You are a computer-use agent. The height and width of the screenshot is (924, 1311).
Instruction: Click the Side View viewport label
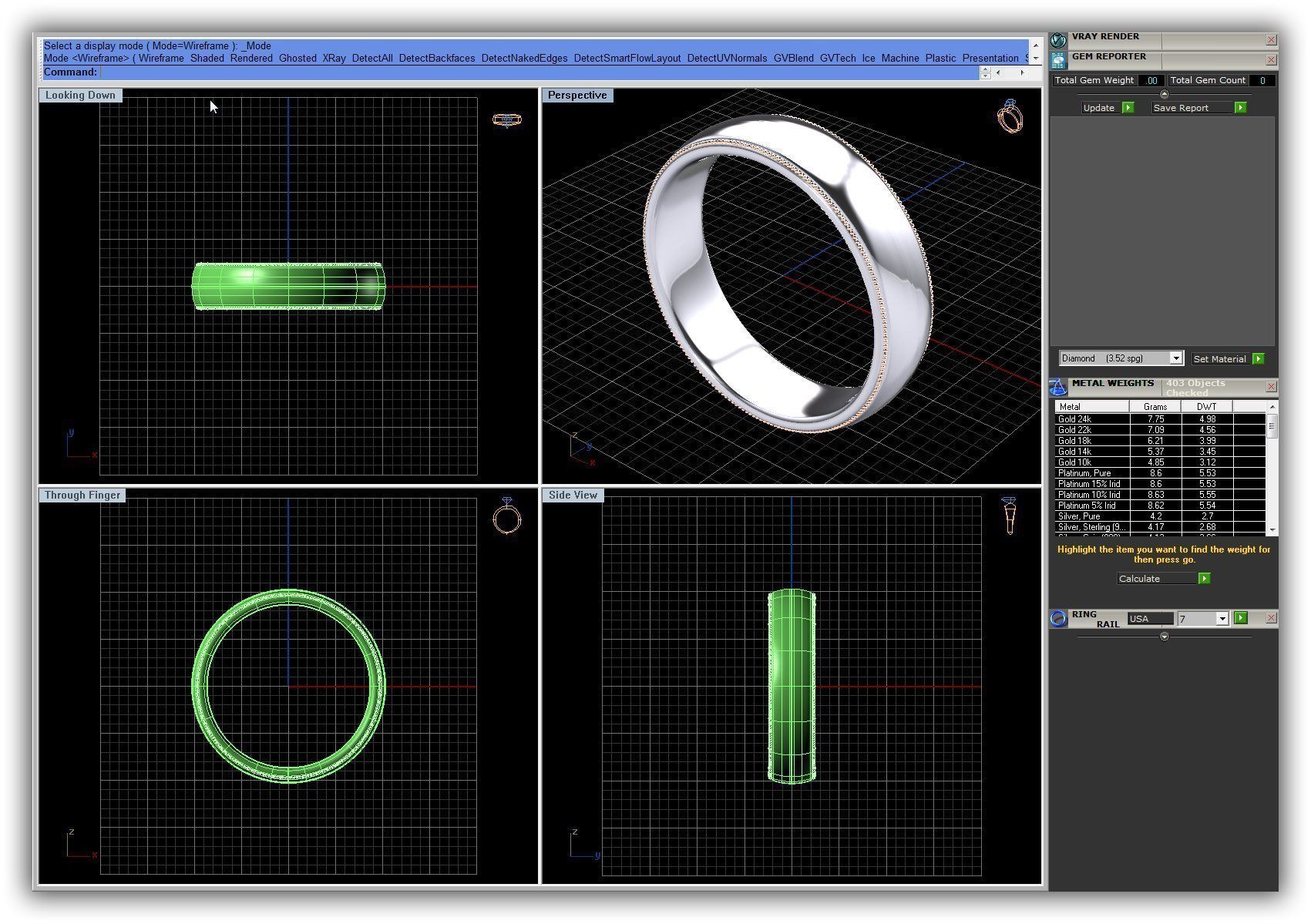pos(573,495)
